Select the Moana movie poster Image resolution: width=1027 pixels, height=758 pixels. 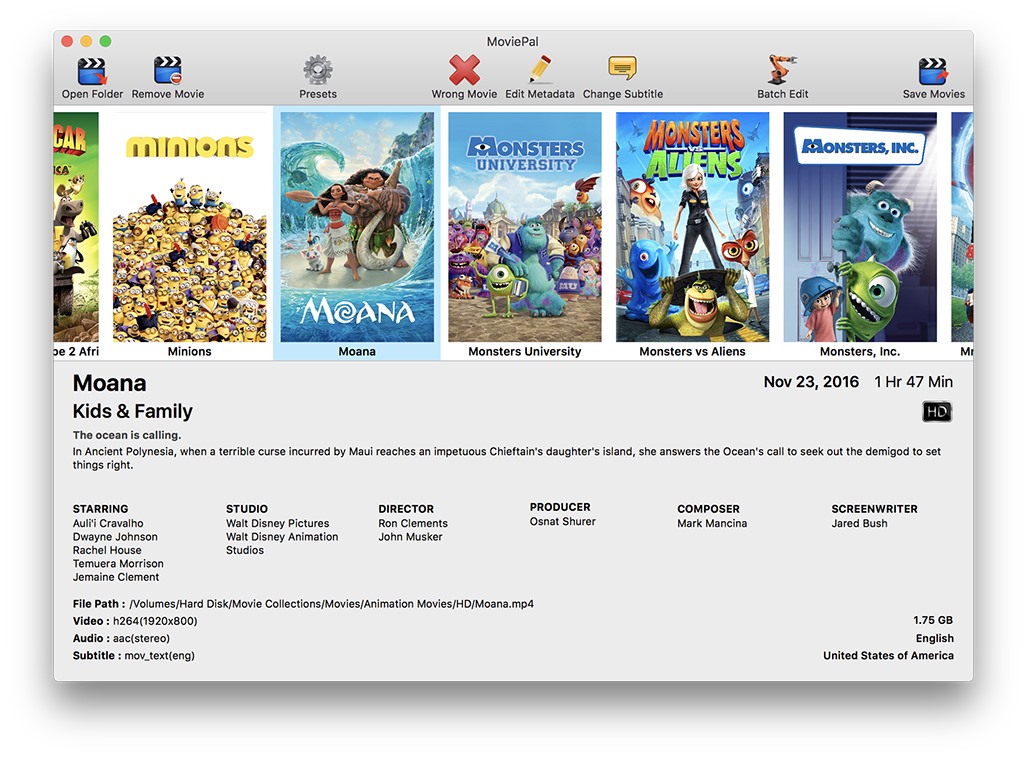(x=357, y=227)
